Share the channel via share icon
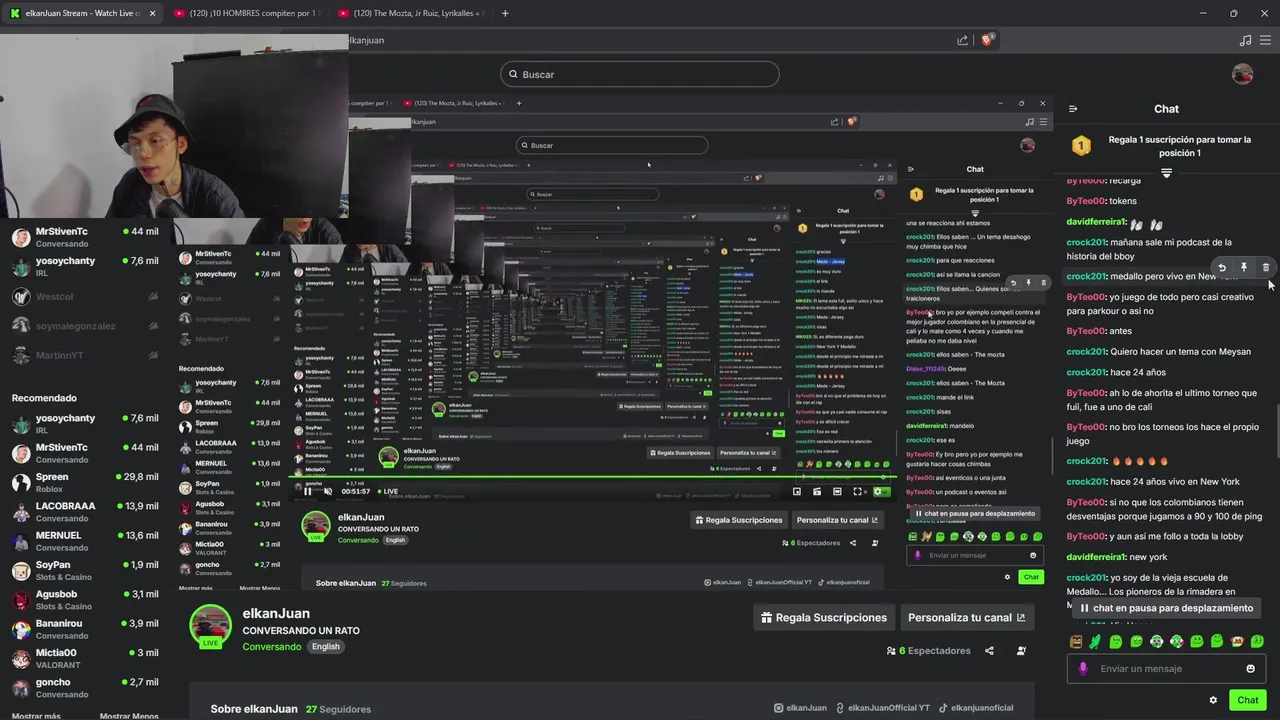Image resolution: width=1280 pixels, height=720 pixels. click(x=989, y=651)
